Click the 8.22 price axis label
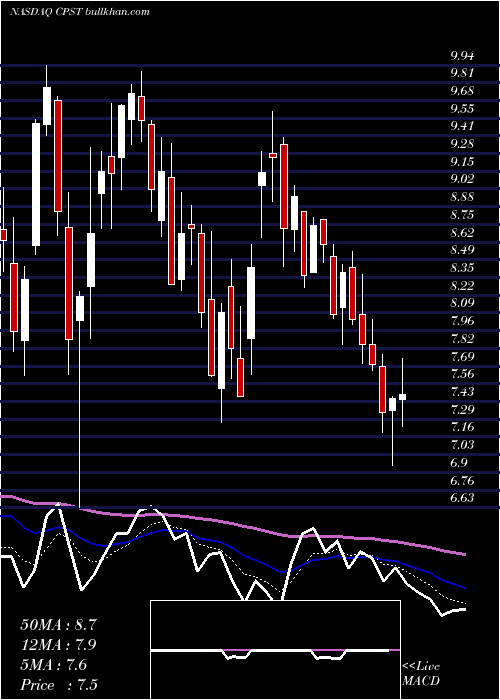Image resolution: width=500 pixels, height=700 pixels. tap(462, 286)
